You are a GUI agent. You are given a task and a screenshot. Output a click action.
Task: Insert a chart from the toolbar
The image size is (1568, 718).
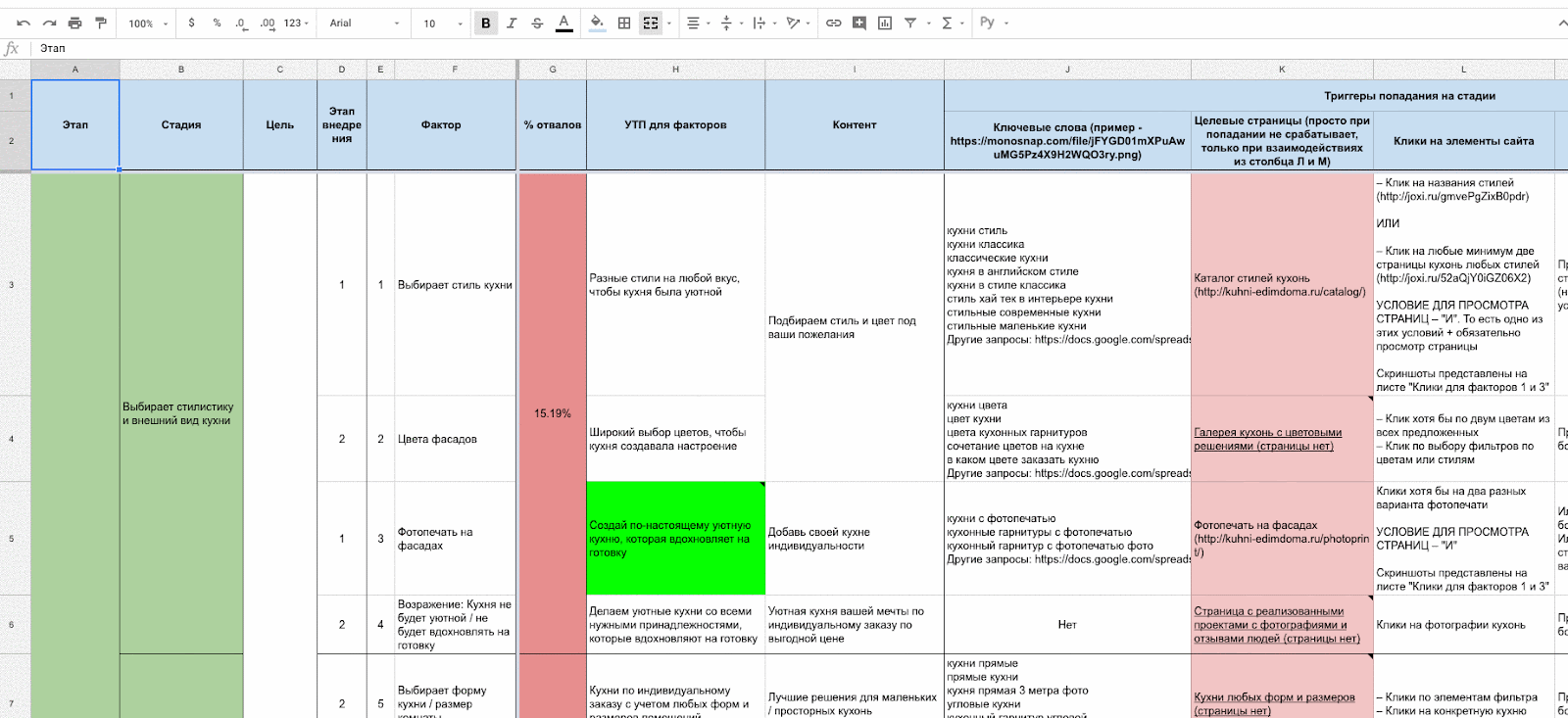[884, 23]
